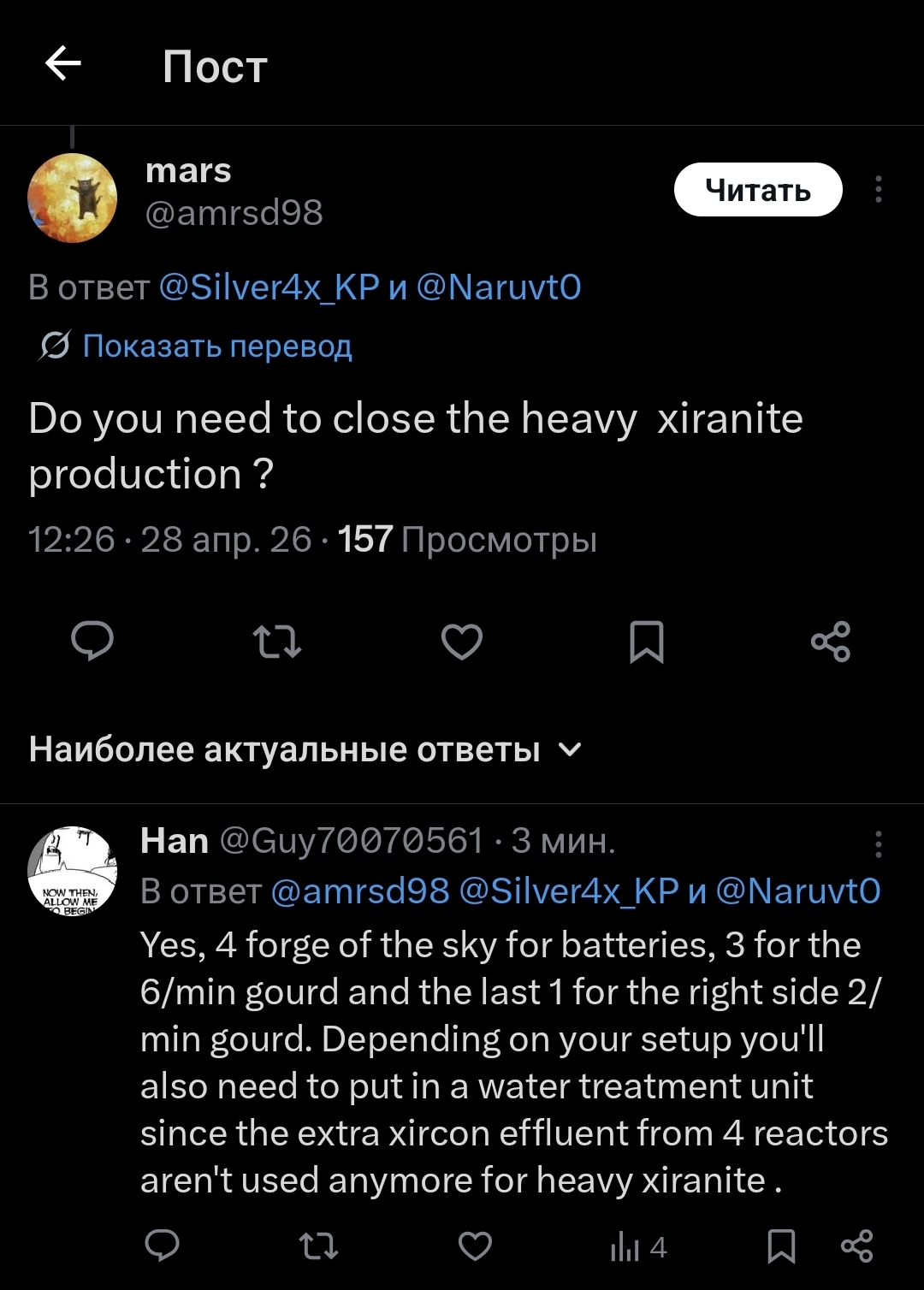
Task: Open more options for Han's reply
Action: click(x=878, y=843)
